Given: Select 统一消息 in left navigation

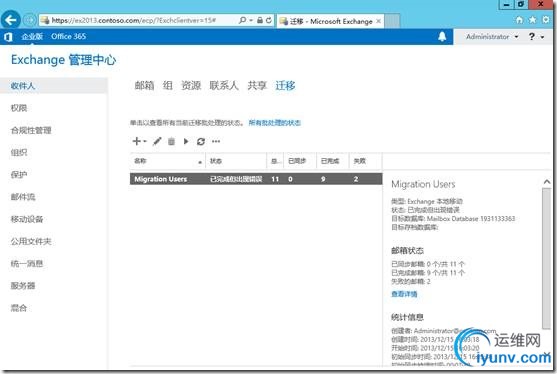Looking at the screenshot, I should [x=27, y=264].
